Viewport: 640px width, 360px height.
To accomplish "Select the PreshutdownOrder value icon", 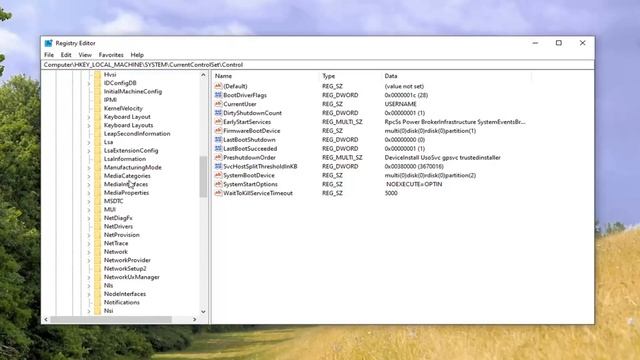I will [x=218, y=158].
